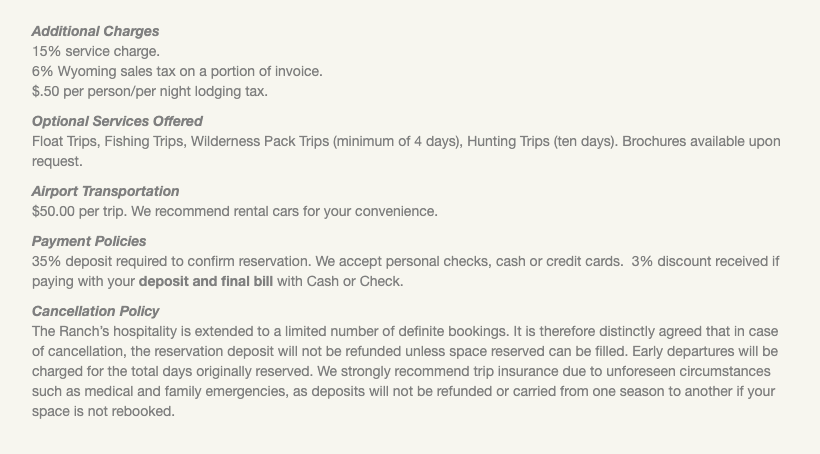Click the Payment Policies heading
The height and width of the screenshot is (454, 820).
click(89, 241)
